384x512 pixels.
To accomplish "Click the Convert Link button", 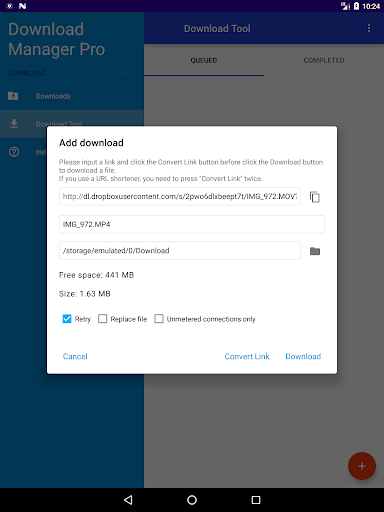I will [247, 356].
